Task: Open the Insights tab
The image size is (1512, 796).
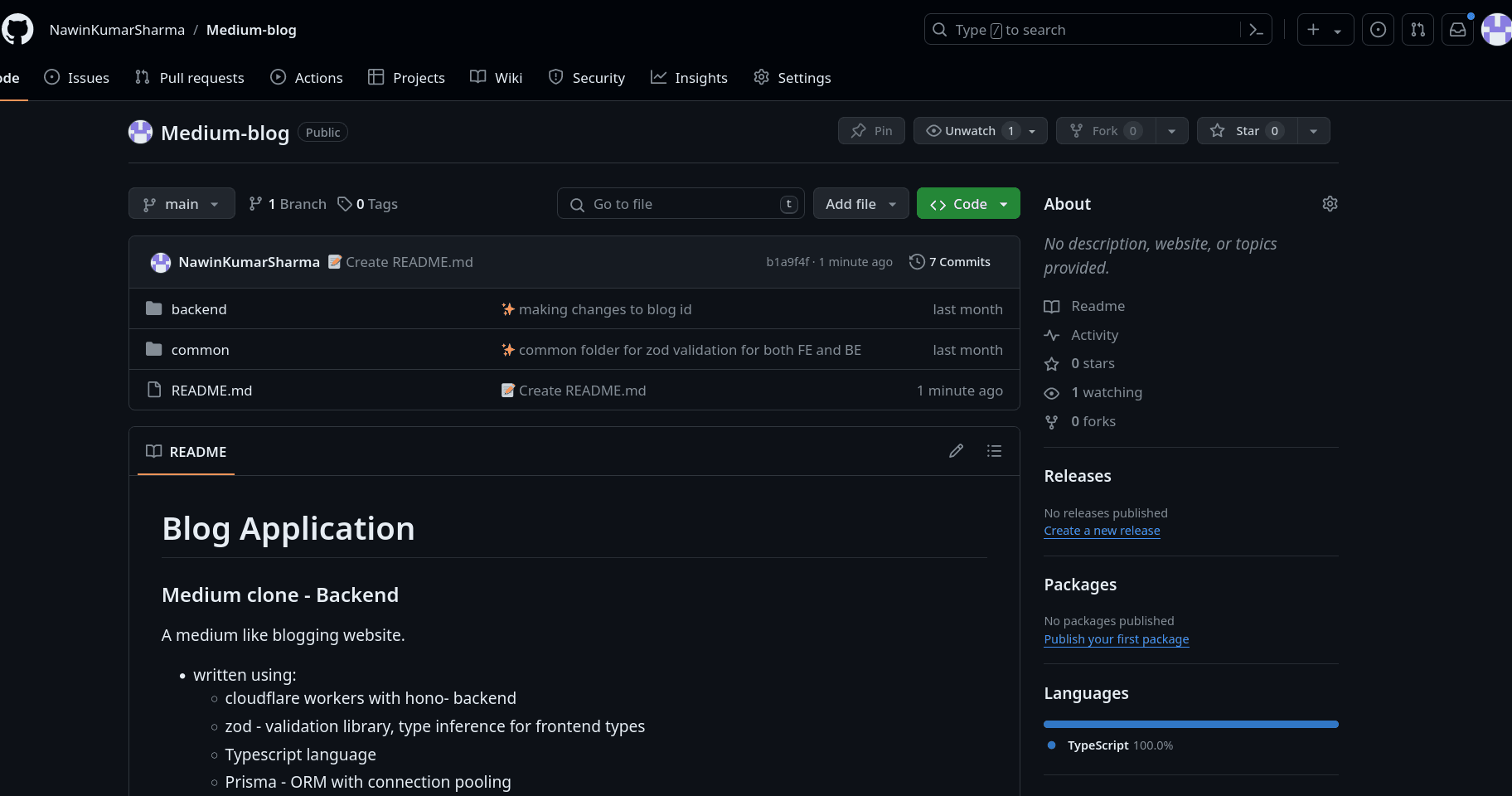Action: (x=688, y=78)
